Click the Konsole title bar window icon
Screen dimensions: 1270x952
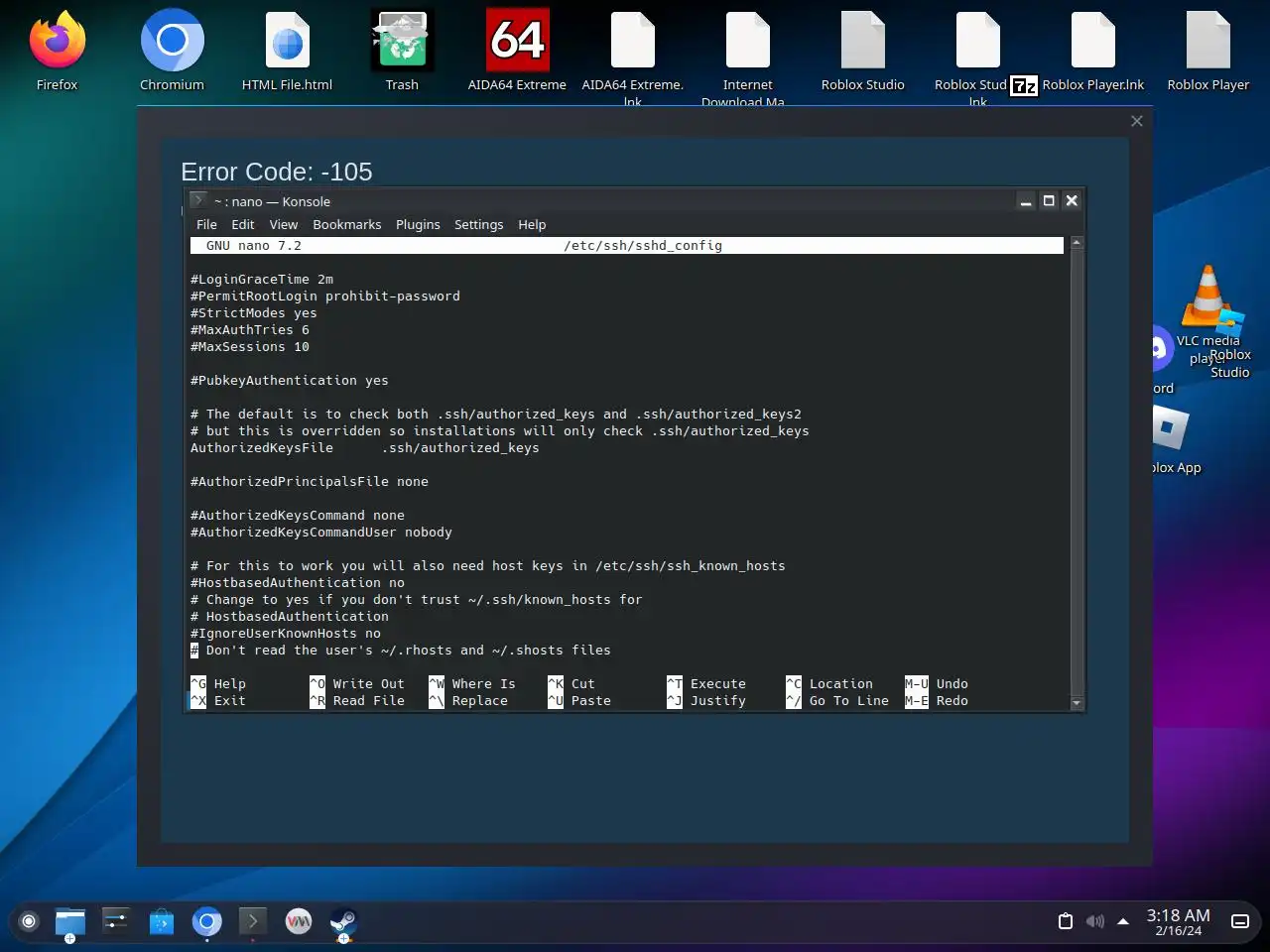(x=198, y=200)
